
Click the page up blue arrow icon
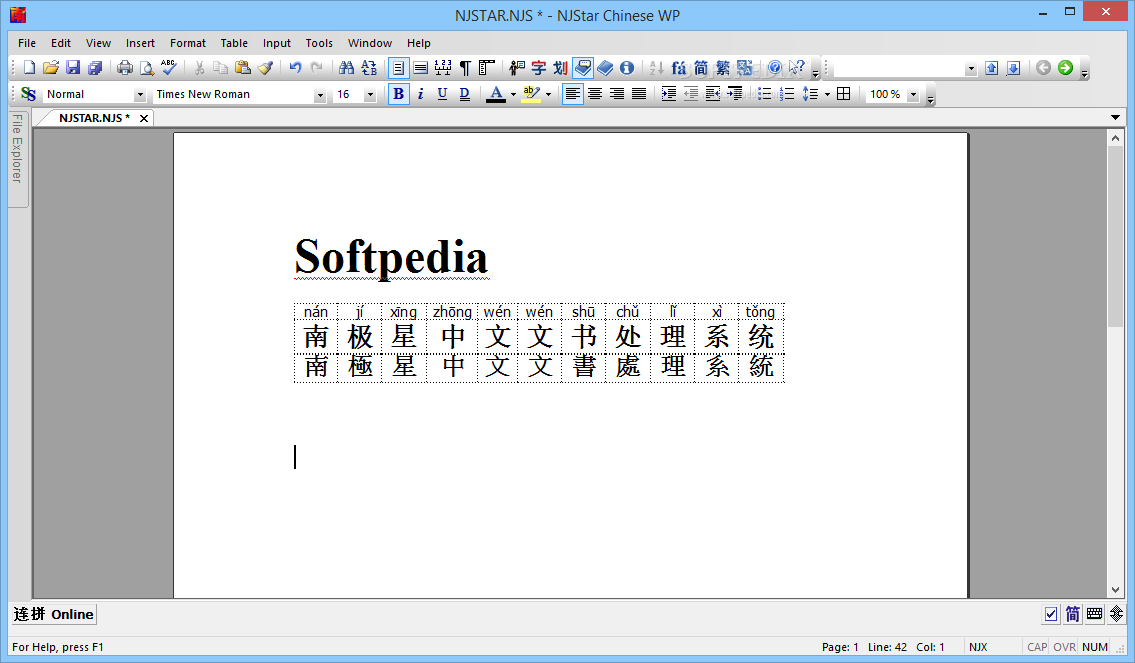992,68
